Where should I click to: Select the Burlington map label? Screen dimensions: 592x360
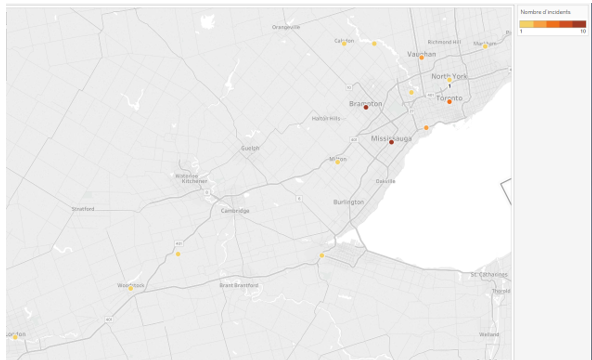(x=348, y=202)
